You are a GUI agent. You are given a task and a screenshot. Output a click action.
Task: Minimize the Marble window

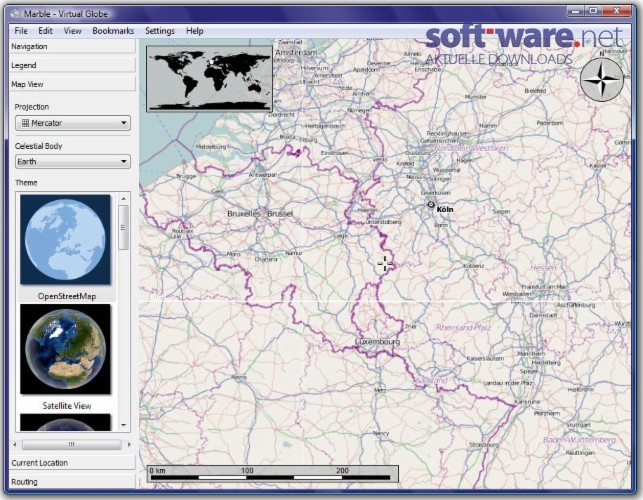click(576, 11)
